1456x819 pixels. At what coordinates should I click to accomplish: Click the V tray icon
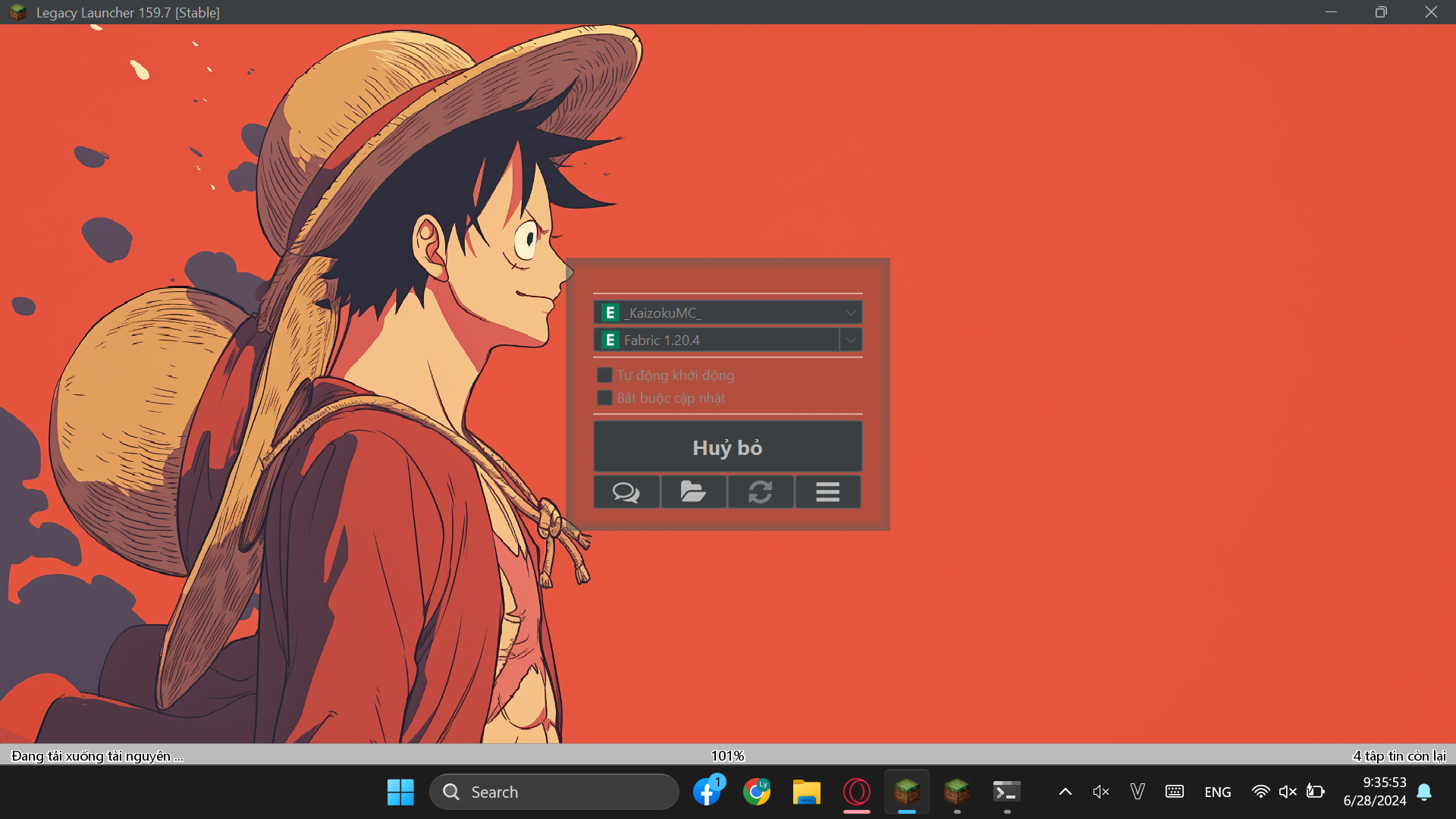[x=1137, y=792]
